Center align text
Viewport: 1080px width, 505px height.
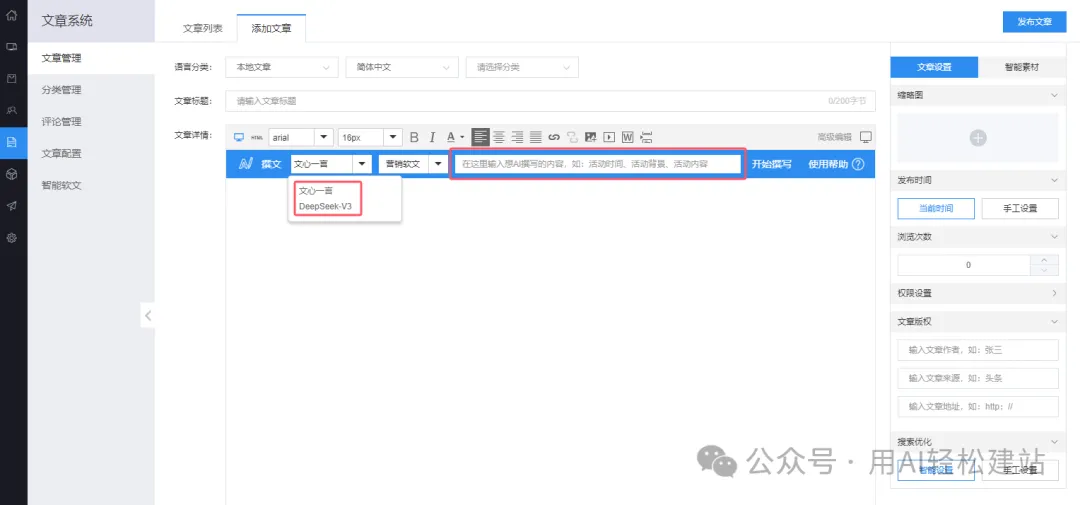[499, 137]
